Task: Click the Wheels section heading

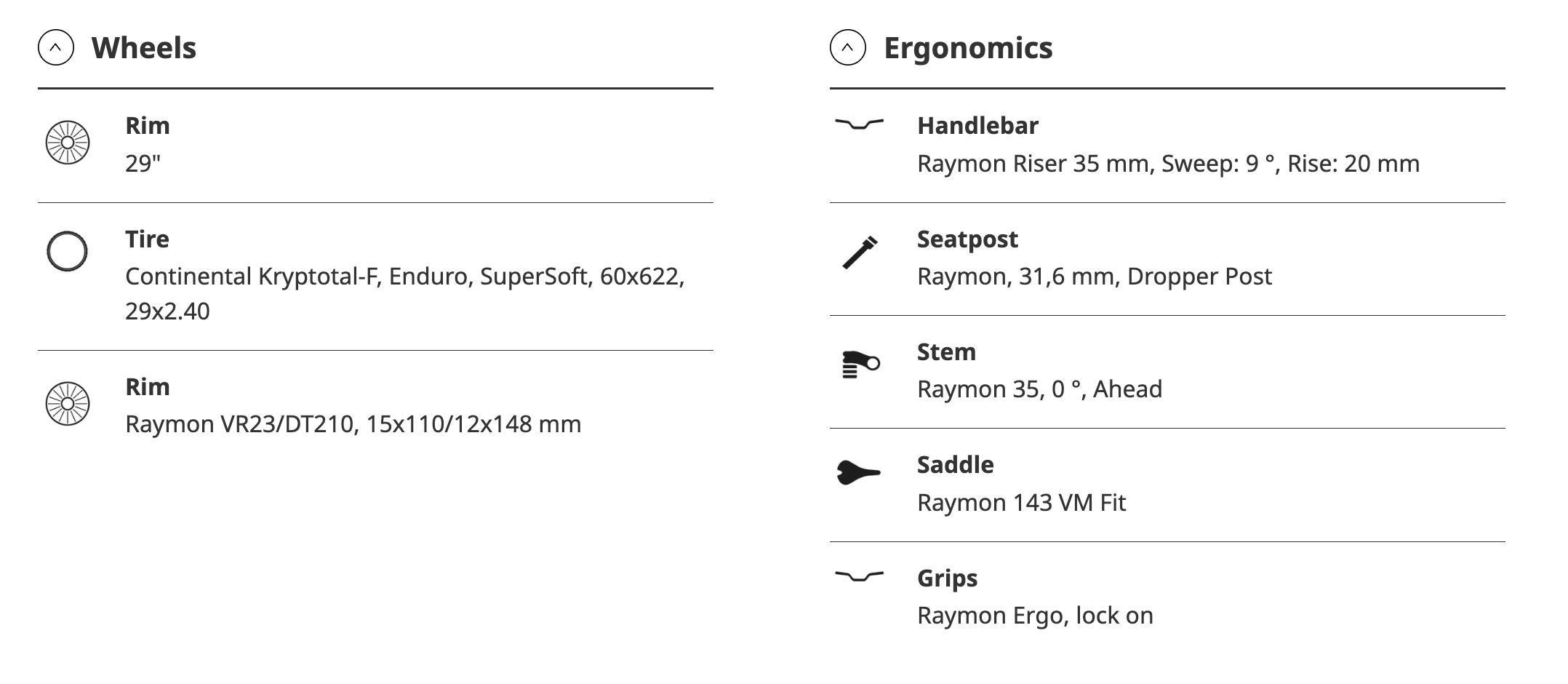Action: tap(143, 48)
